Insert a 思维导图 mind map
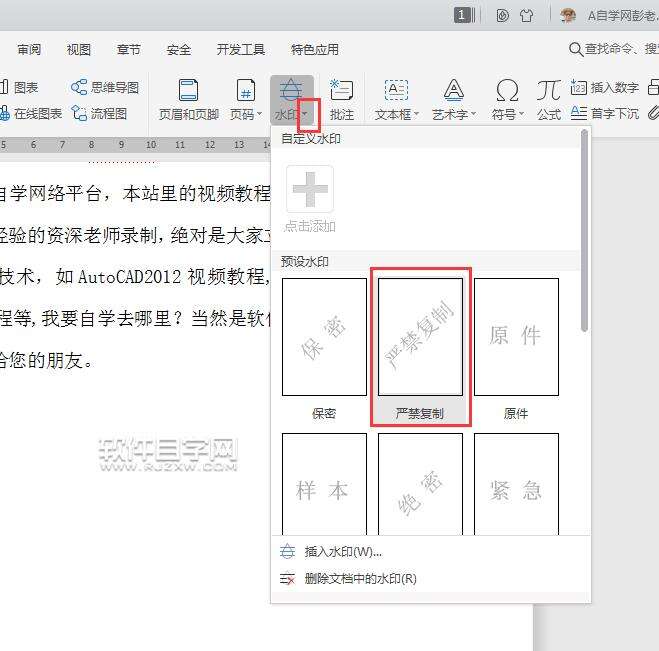Image resolution: width=659 pixels, height=651 pixels. click(x=105, y=87)
